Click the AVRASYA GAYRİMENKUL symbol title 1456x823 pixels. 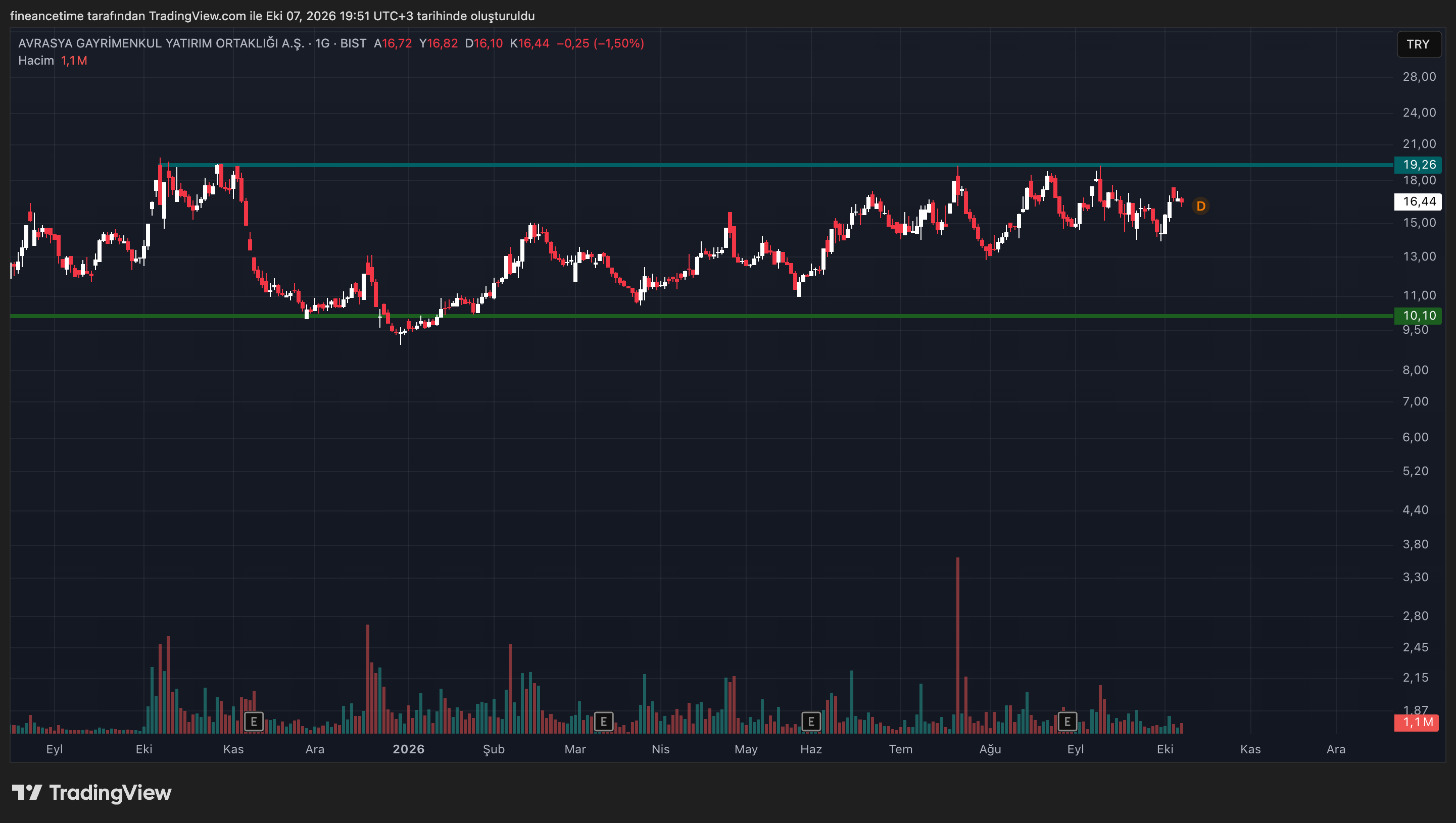pyautogui.click(x=161, y=43)
